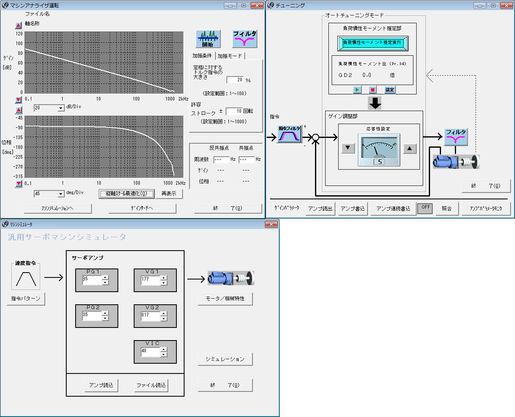Image resolution: width=515 pixels, height=417 pixels.
Task: Decrease the VIC value with its down spinner
Action: [x=163, y=354]
